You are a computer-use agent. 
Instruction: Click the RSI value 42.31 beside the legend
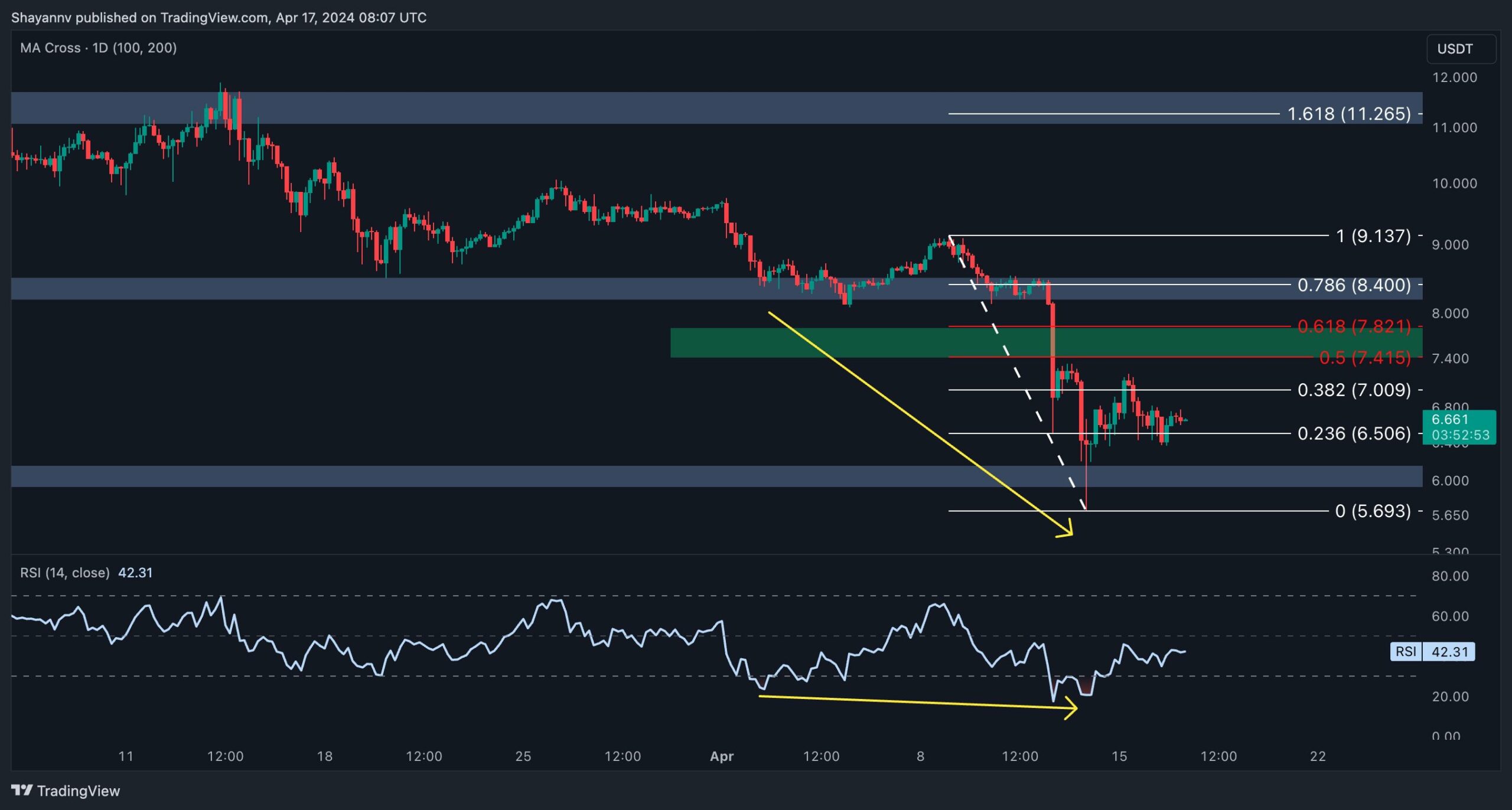(x=135, y=573)
